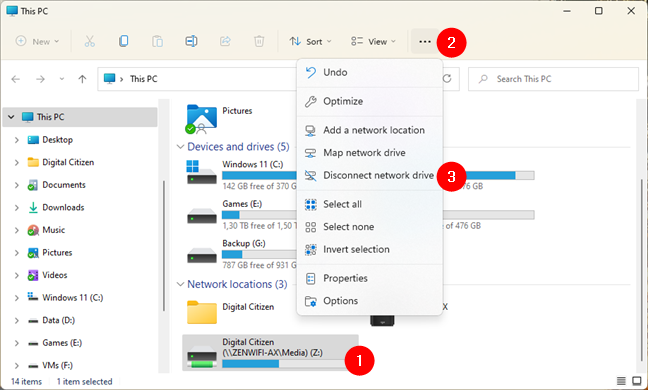Screen dimensions: 648x390
Task: Select the Games (E:) drive icon
Action: point(202,215)
